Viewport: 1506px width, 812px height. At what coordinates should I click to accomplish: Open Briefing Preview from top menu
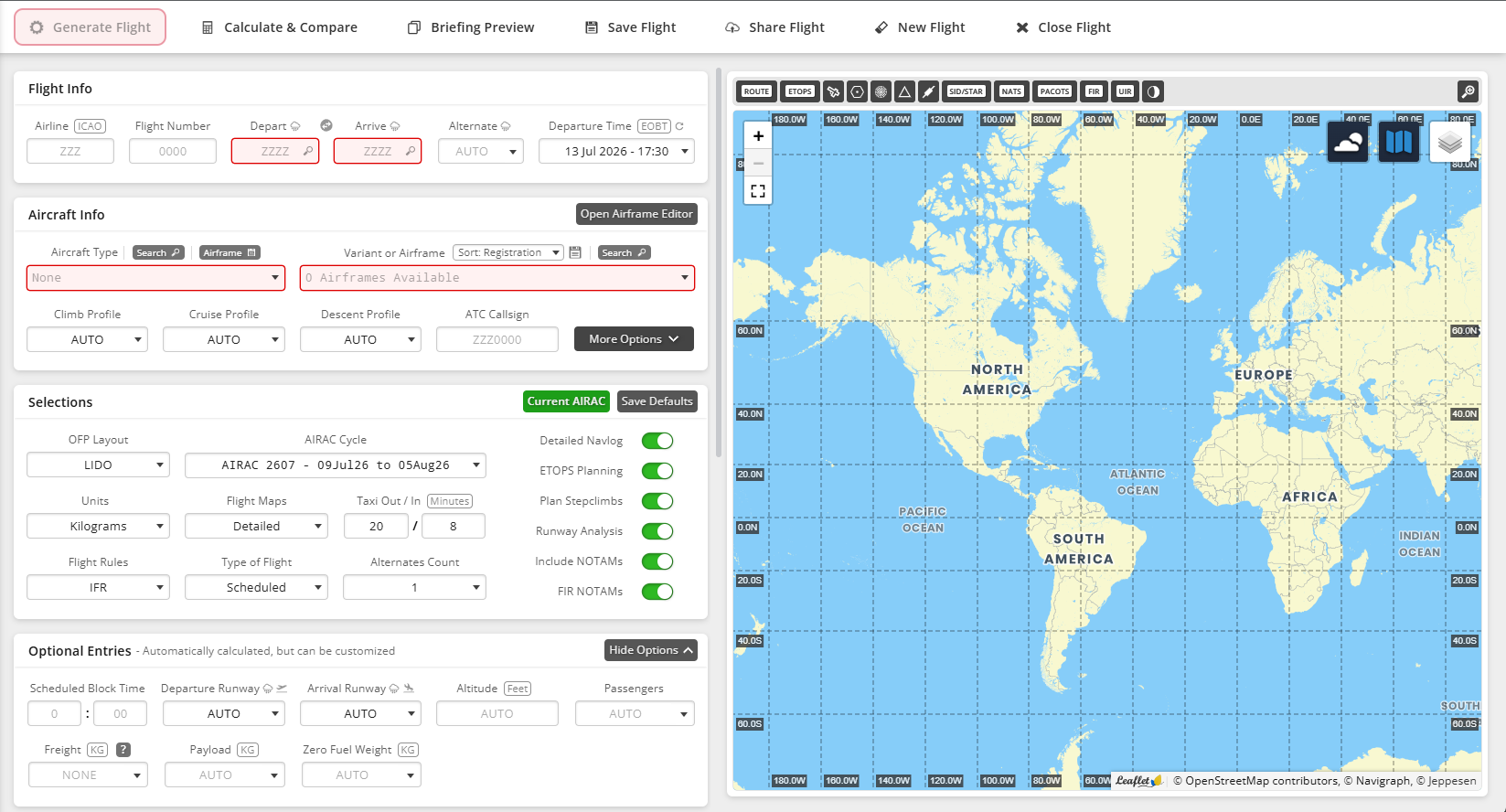(471, 27)
